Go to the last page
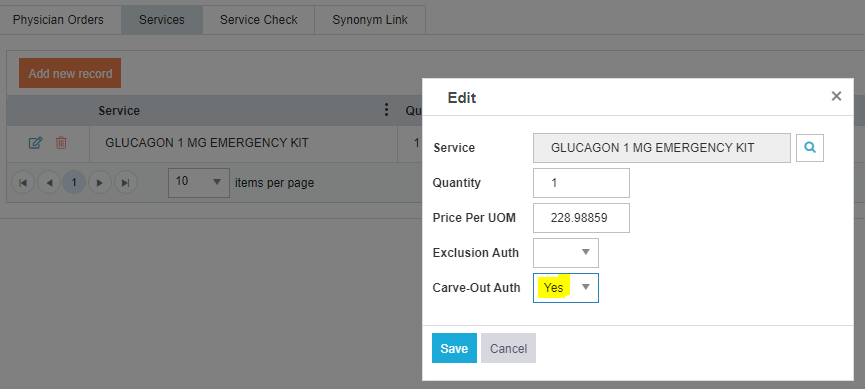 point(126,182)
